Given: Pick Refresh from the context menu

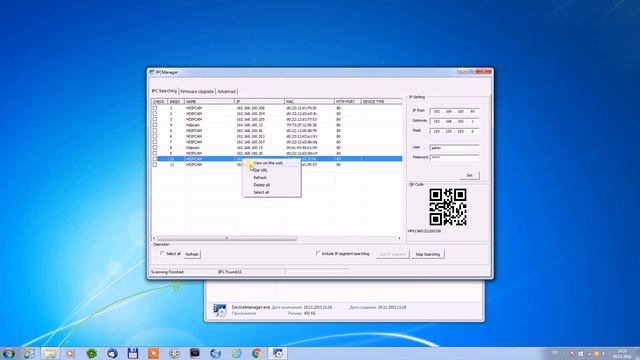Looking at the screenshot, I should pos(272,178).
